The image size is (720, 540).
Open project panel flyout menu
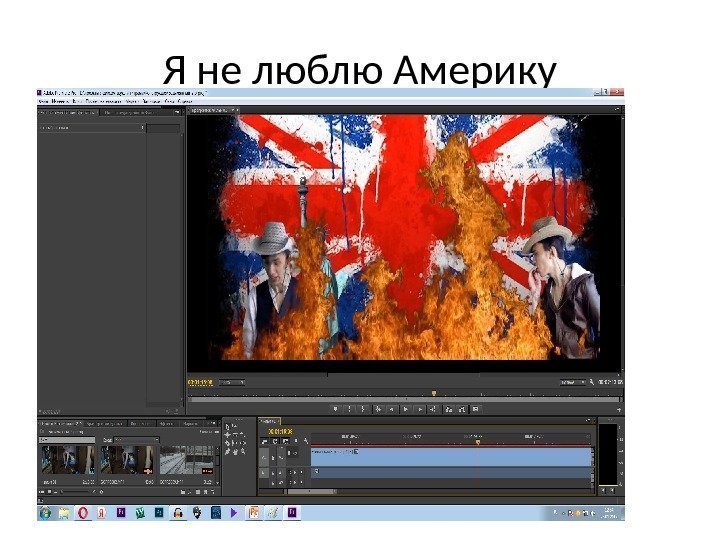coord(214,423)
